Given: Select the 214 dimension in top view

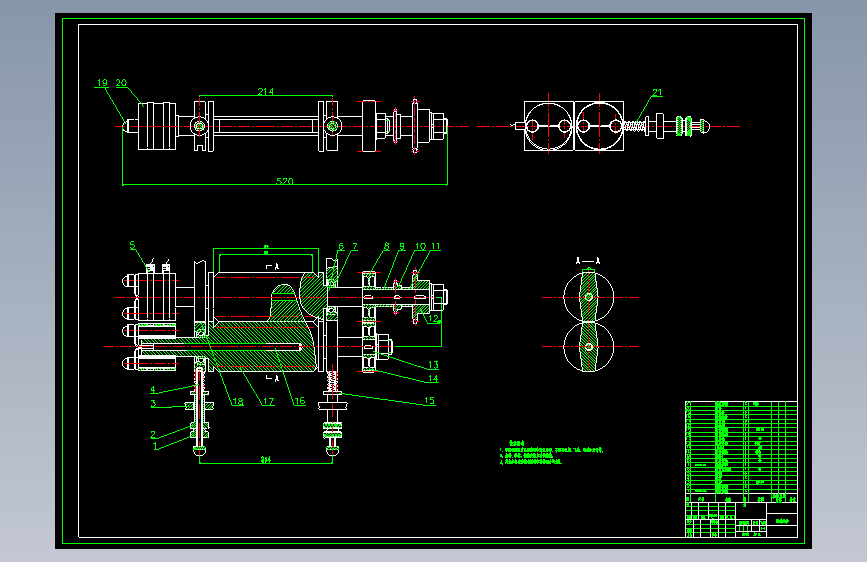Looking at the screenshot, I should pos(265,91).
